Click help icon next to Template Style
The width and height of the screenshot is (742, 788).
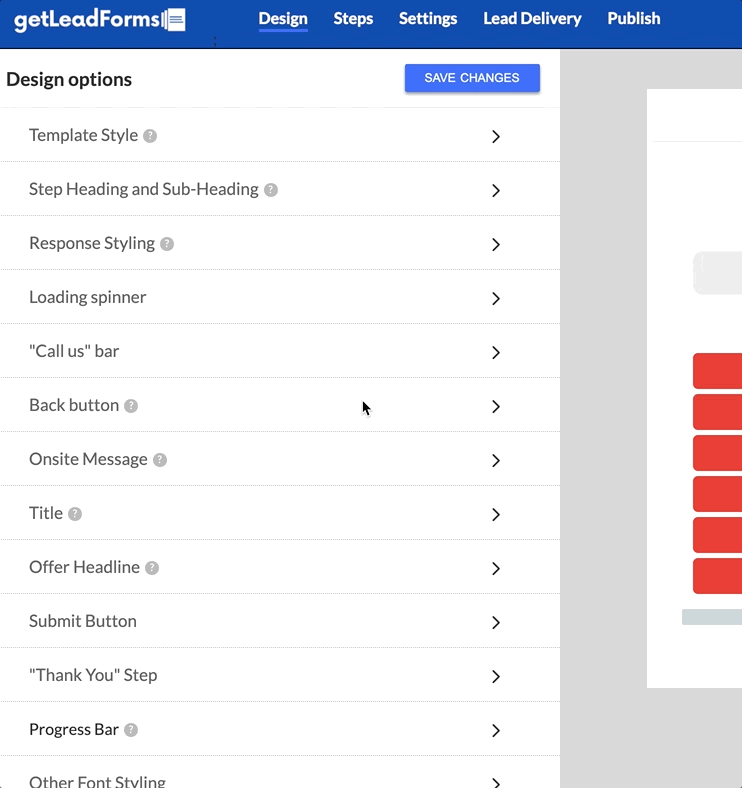click(x=150, y=136)
